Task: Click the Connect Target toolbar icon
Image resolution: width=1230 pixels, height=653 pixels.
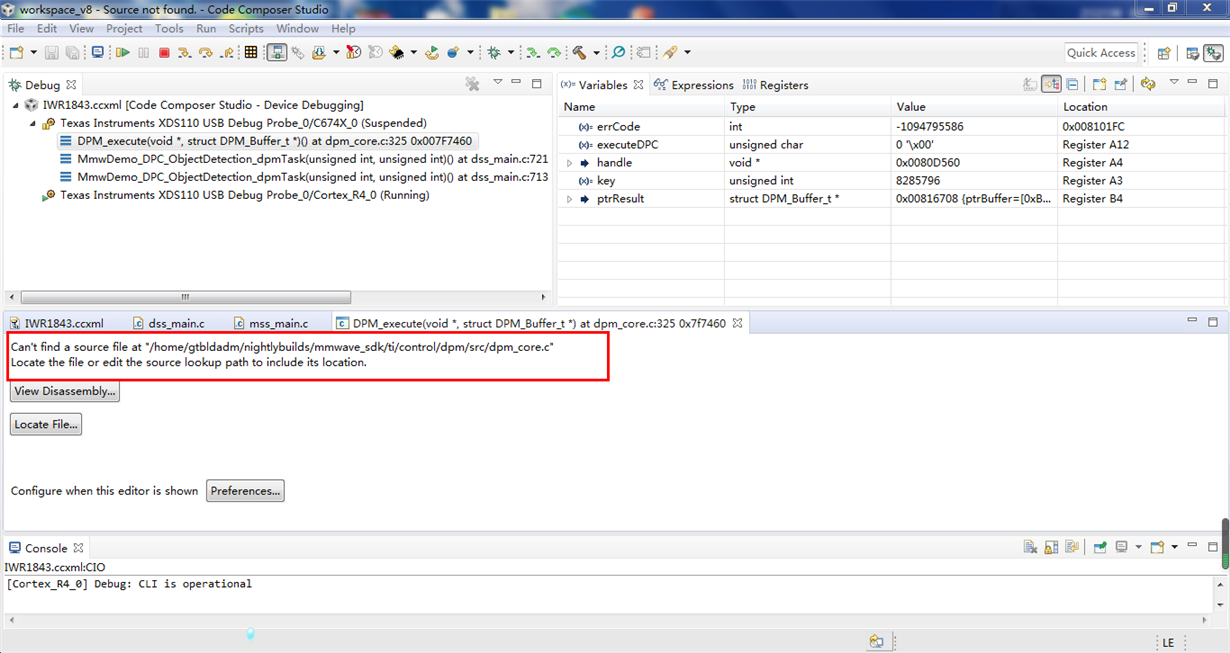Action: 277,52
